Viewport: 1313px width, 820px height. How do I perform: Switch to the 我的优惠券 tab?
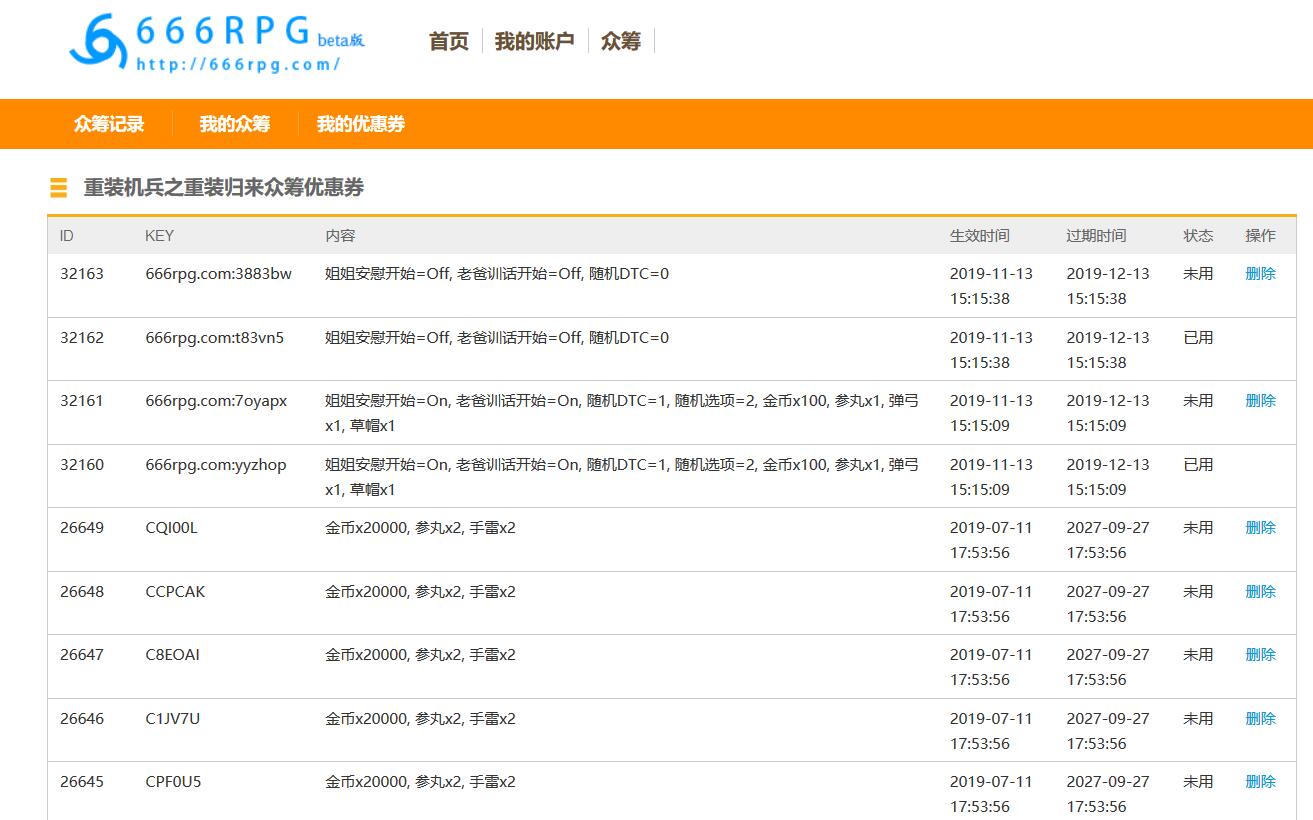click(361, 124)
